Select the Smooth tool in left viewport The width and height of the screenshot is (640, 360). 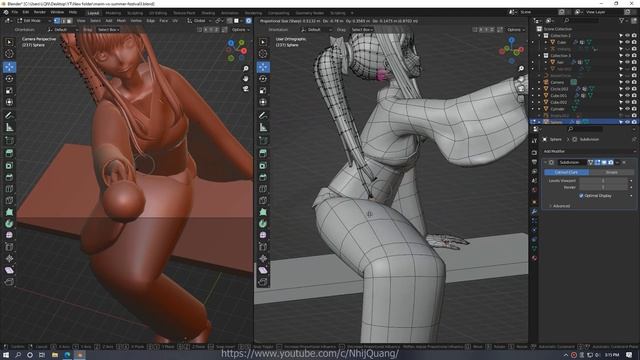click(x=9, y=236)
